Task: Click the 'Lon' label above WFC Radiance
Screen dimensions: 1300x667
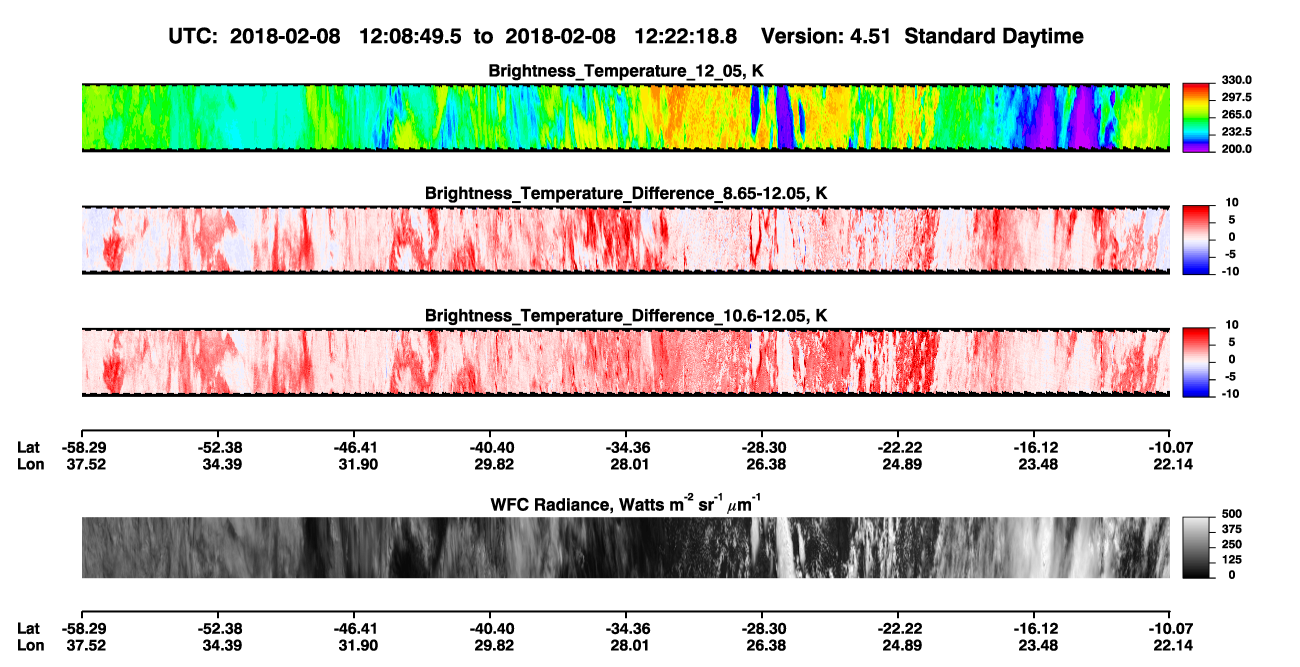Action: pos(29,463)
